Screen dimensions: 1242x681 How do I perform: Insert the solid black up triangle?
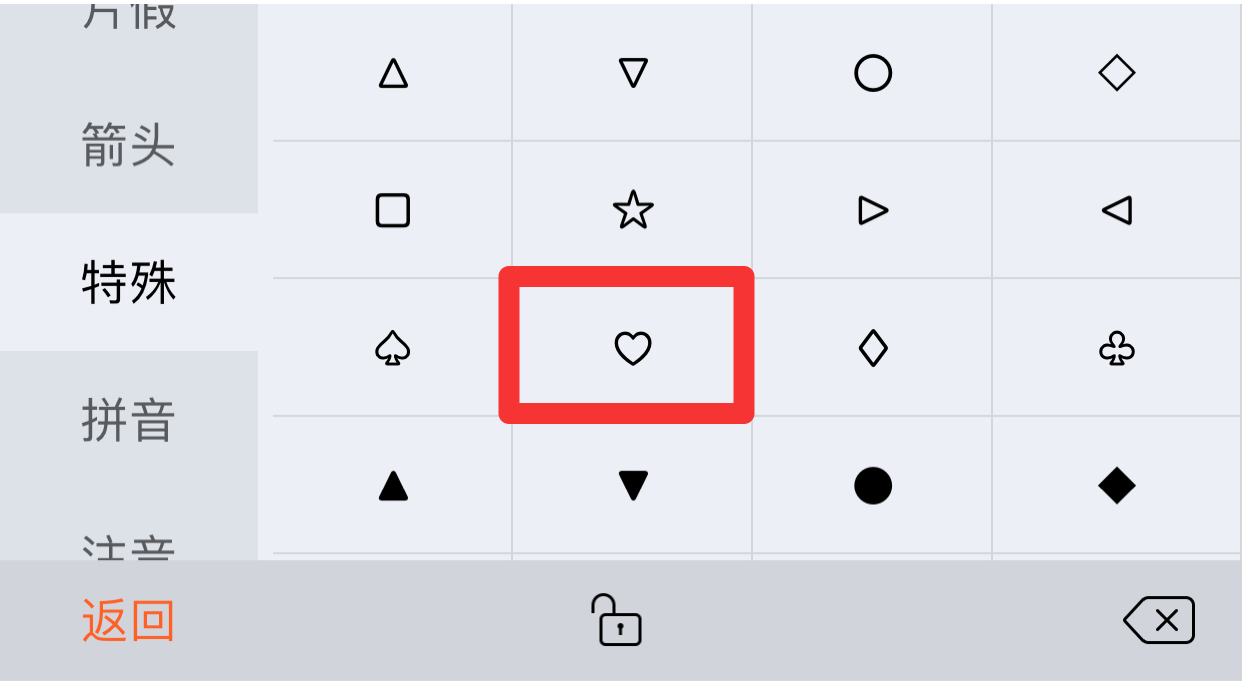(393, 486)
